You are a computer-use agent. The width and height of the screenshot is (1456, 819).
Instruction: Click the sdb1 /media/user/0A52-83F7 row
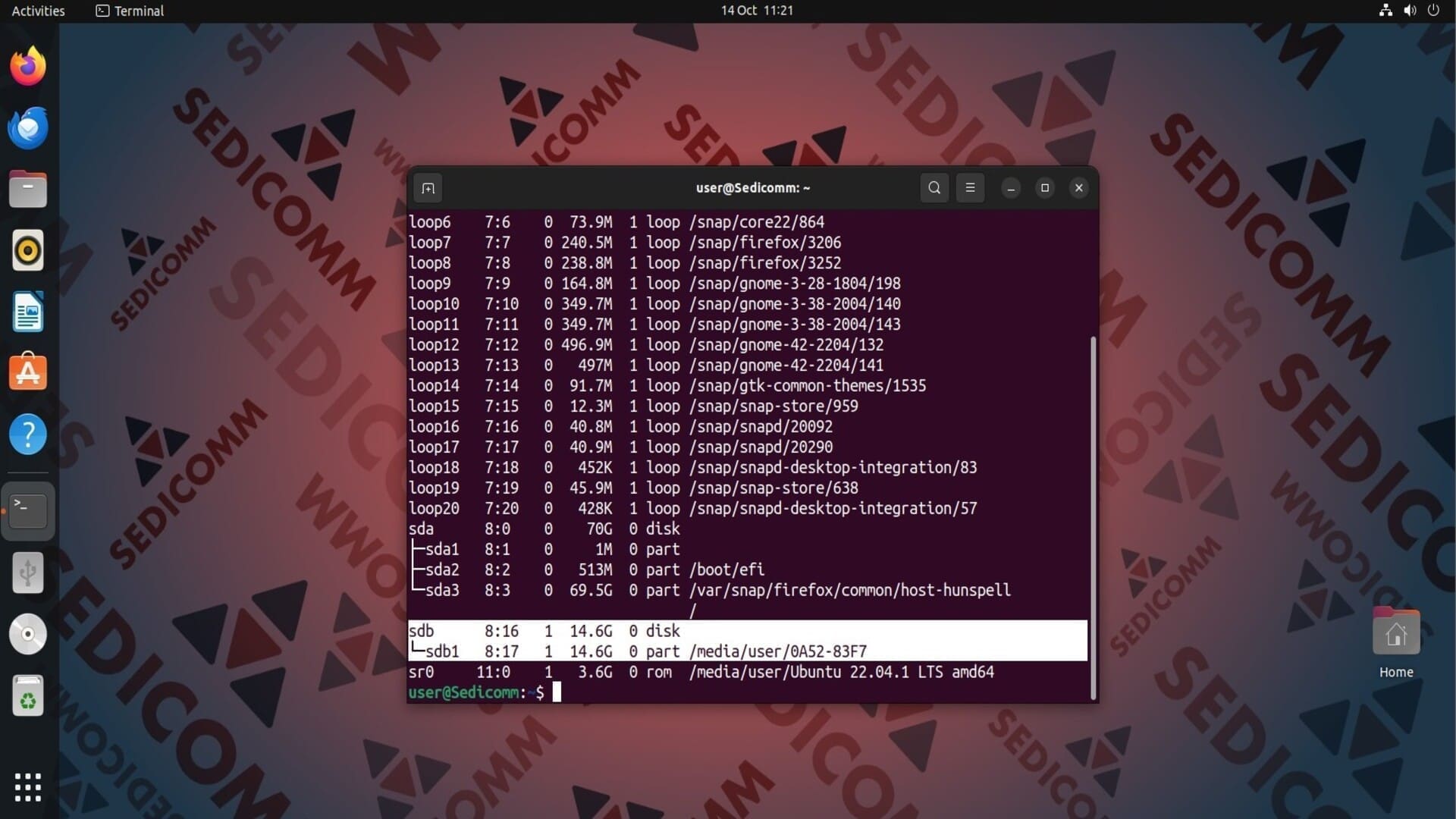[747, 651]
